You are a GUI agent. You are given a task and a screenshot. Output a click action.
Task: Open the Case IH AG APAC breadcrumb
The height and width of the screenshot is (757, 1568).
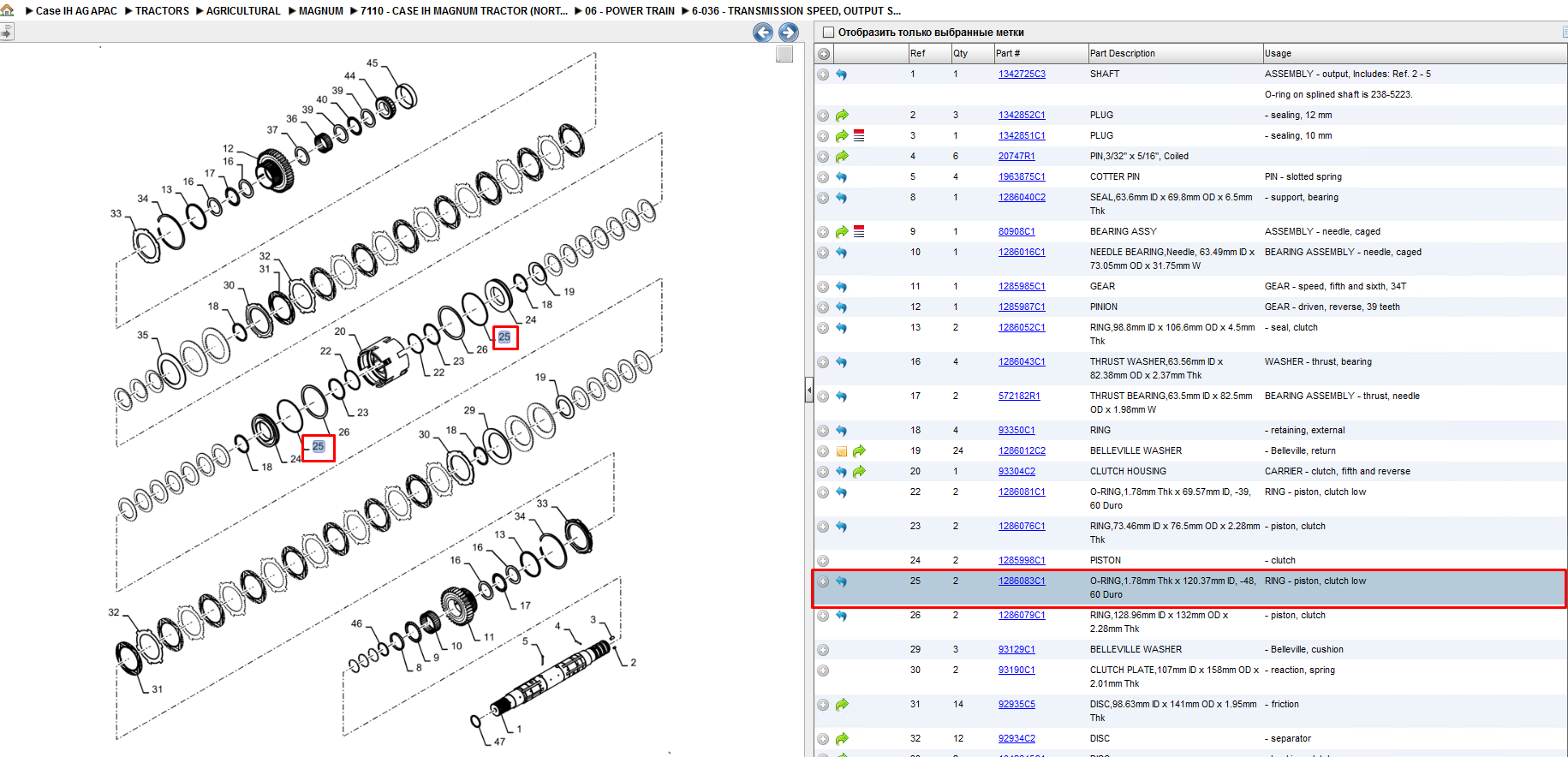coord(76,11)
